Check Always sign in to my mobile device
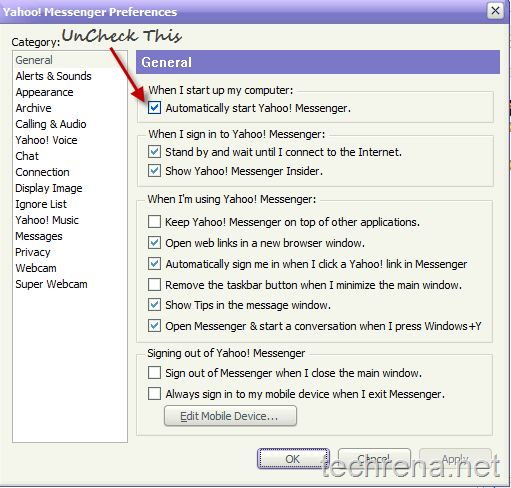This screenshot has height=488, width=511. pos(154,394)
